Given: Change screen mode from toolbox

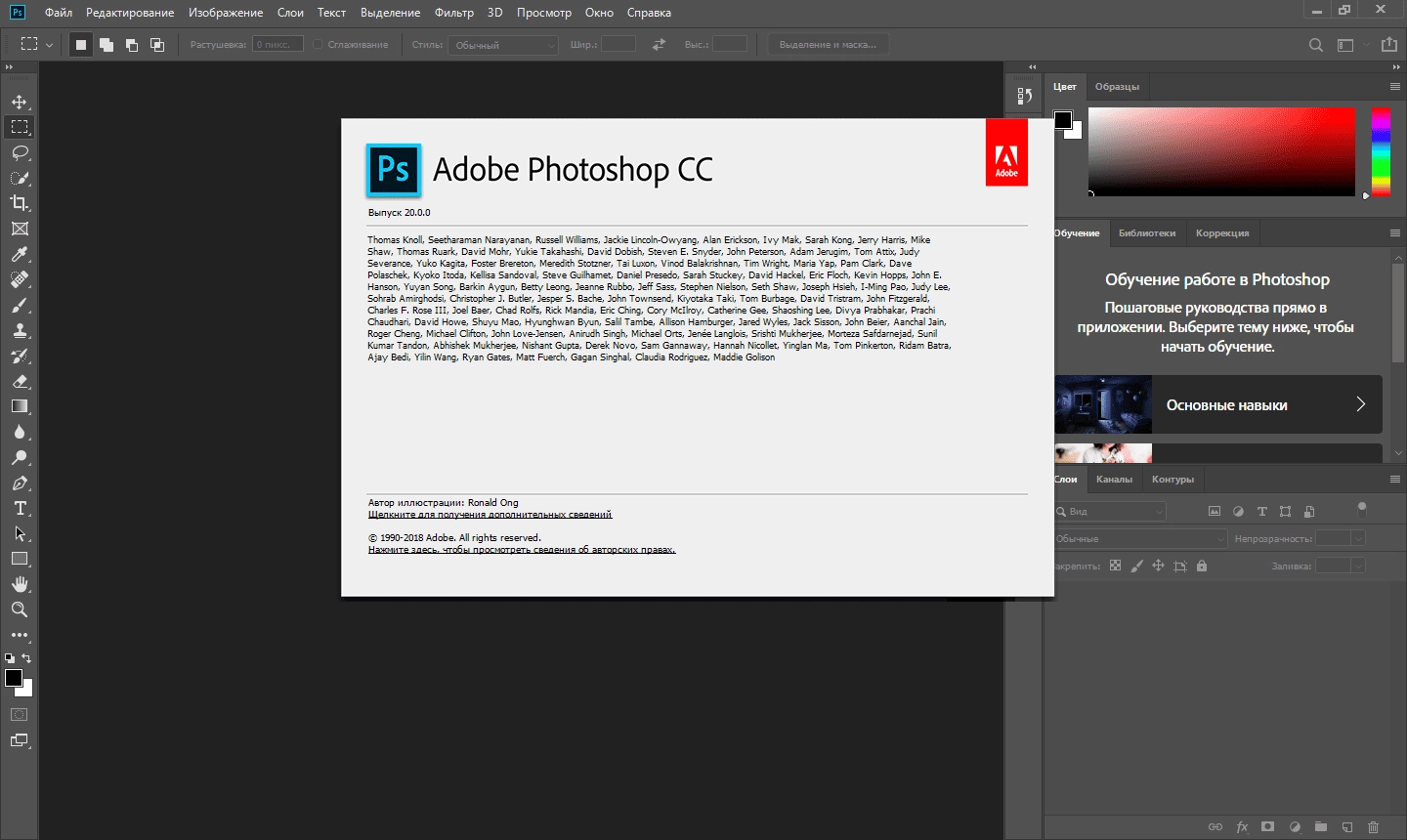Looking at the screenshot, I should click(x=20, y=740).
